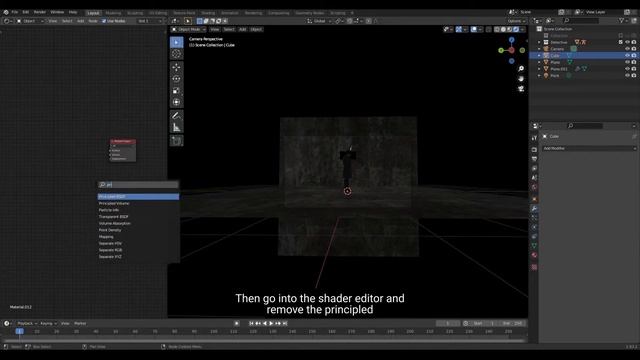Toggle the Use Nodes checkbox
The image size is (640, 360).
[104, 21]
